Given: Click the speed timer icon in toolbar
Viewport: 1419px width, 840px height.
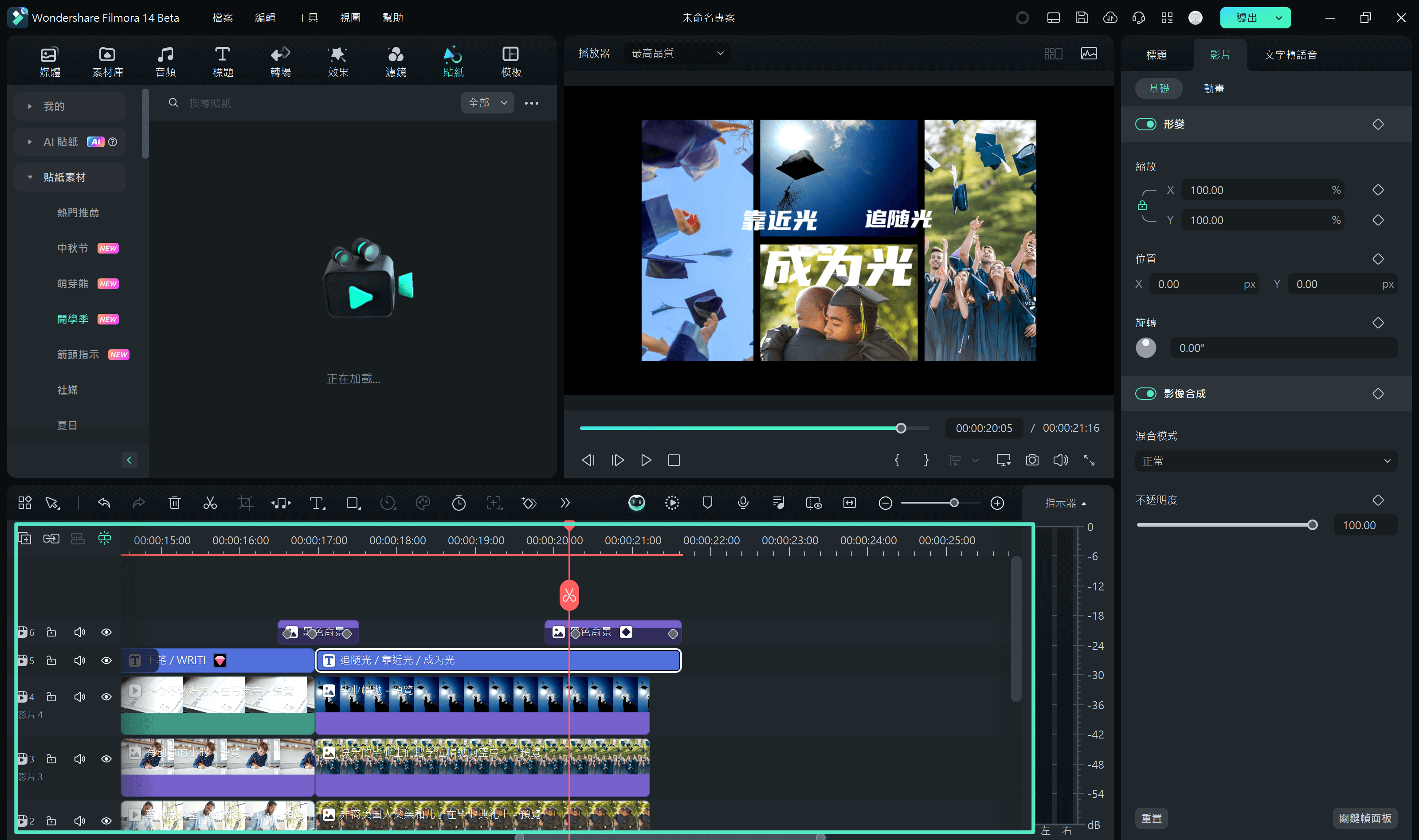Looking at the screenshot, I should pos(459,503).
